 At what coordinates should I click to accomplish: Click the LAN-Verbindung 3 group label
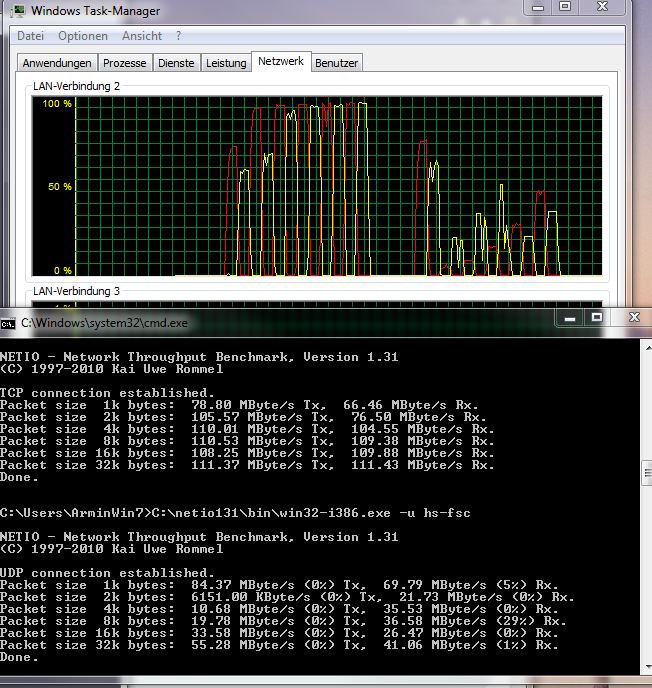76,291
